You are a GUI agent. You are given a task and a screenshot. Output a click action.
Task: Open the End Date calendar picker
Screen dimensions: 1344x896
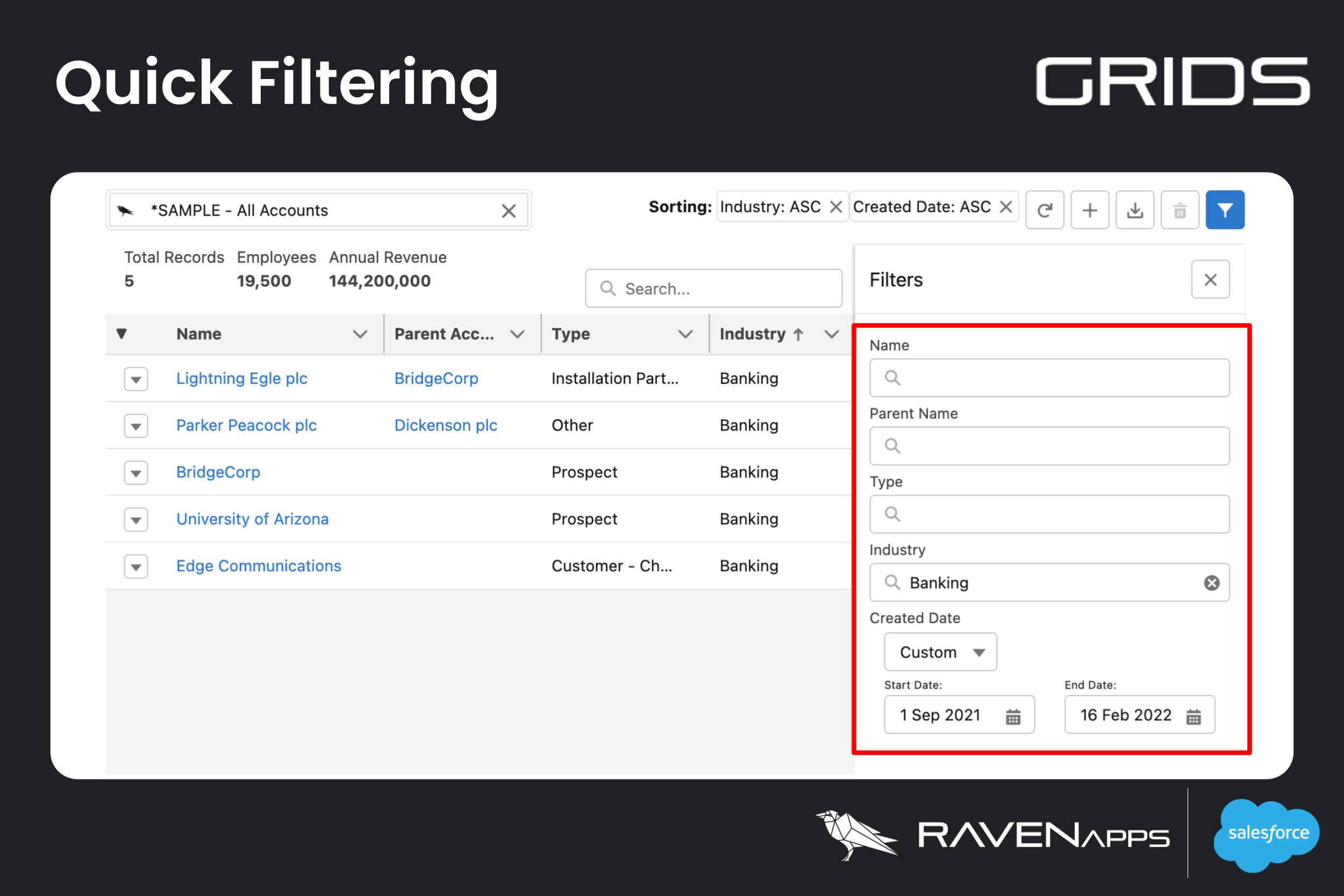click(x=1193, y=716)
